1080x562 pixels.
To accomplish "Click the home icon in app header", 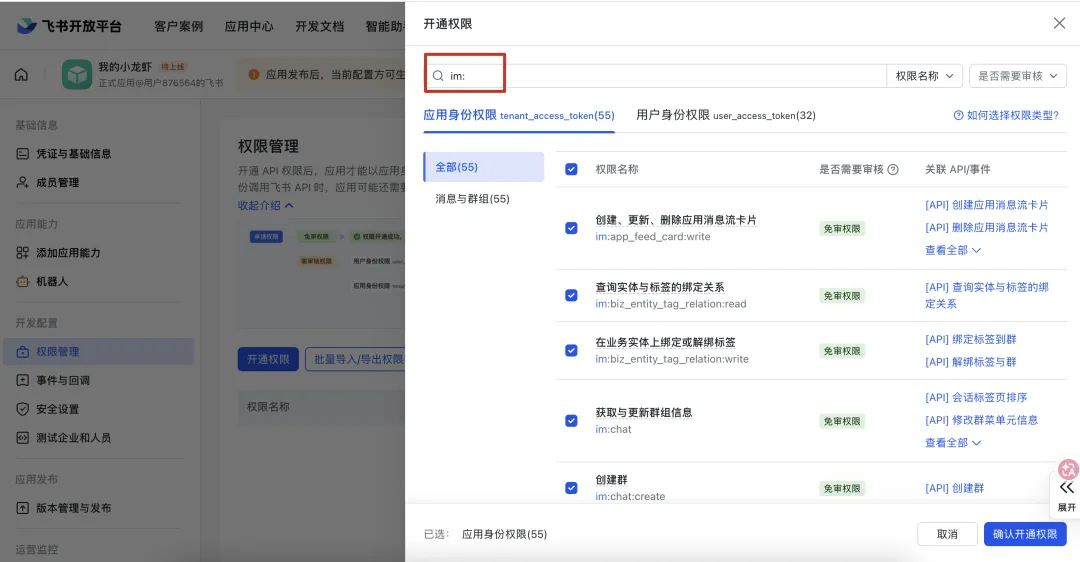I will click(21, 74).
